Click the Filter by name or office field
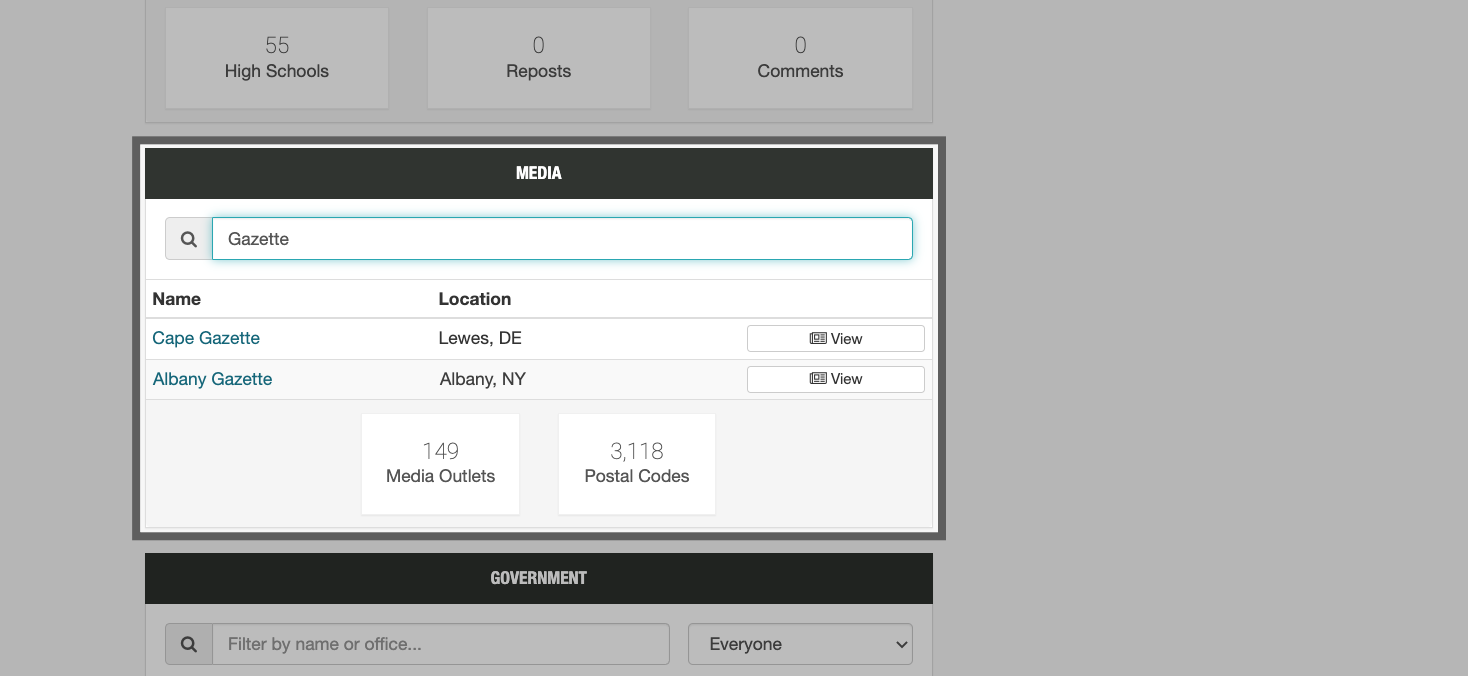The height and width of the screenshot is (676, 1468). click(440, 644)
